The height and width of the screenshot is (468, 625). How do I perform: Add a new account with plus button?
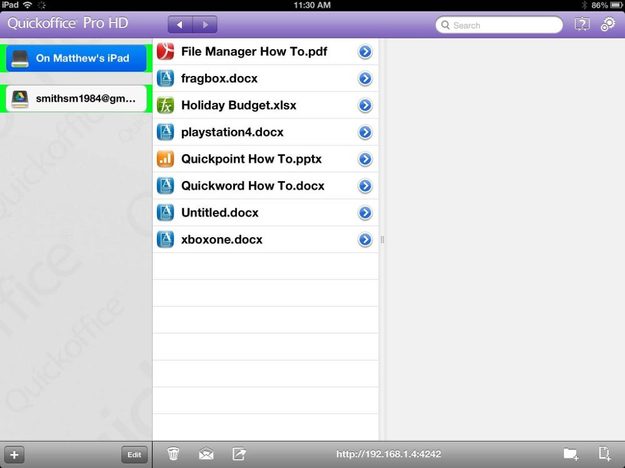point(14,454)
